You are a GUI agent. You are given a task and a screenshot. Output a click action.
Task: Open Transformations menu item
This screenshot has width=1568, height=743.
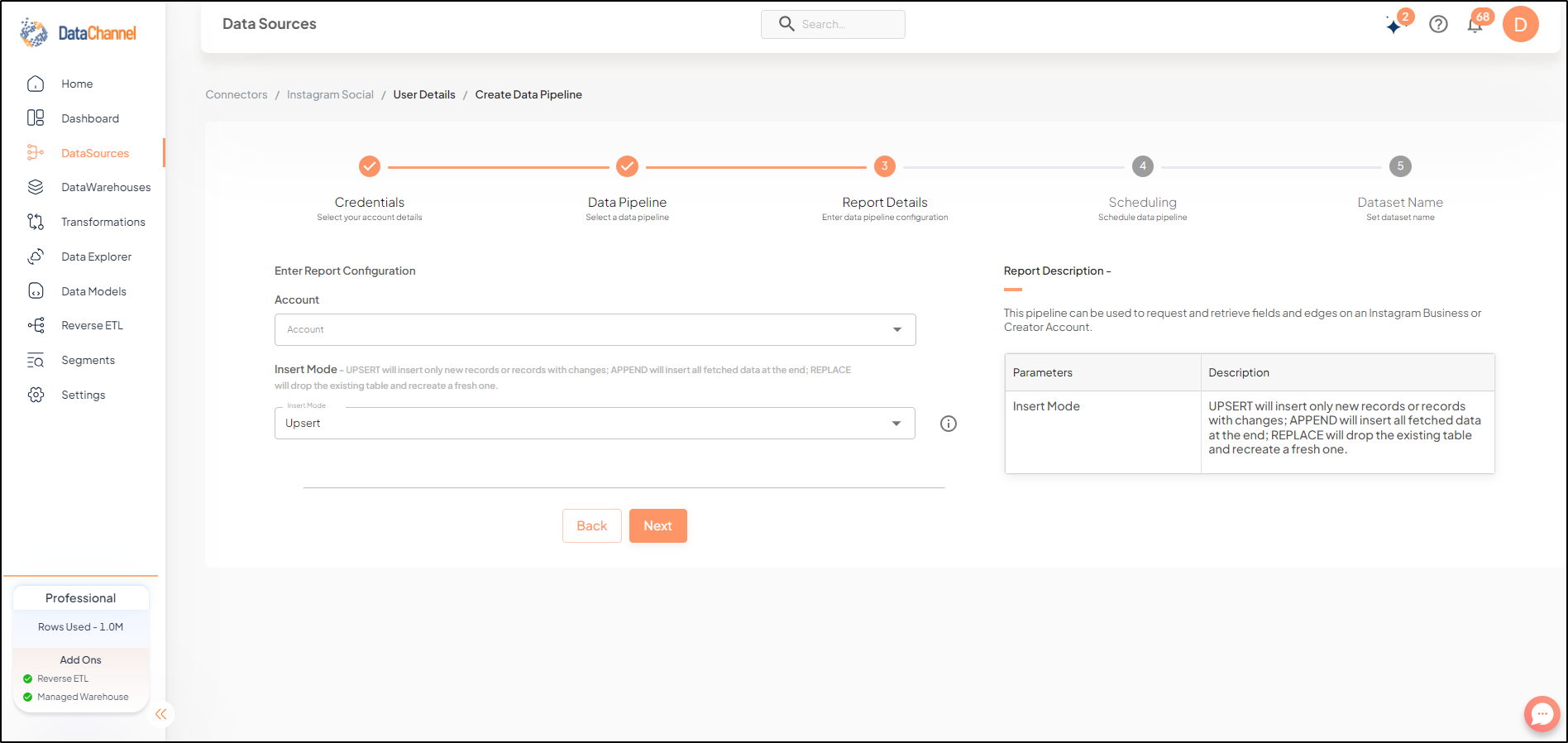(x=103, y=222)
